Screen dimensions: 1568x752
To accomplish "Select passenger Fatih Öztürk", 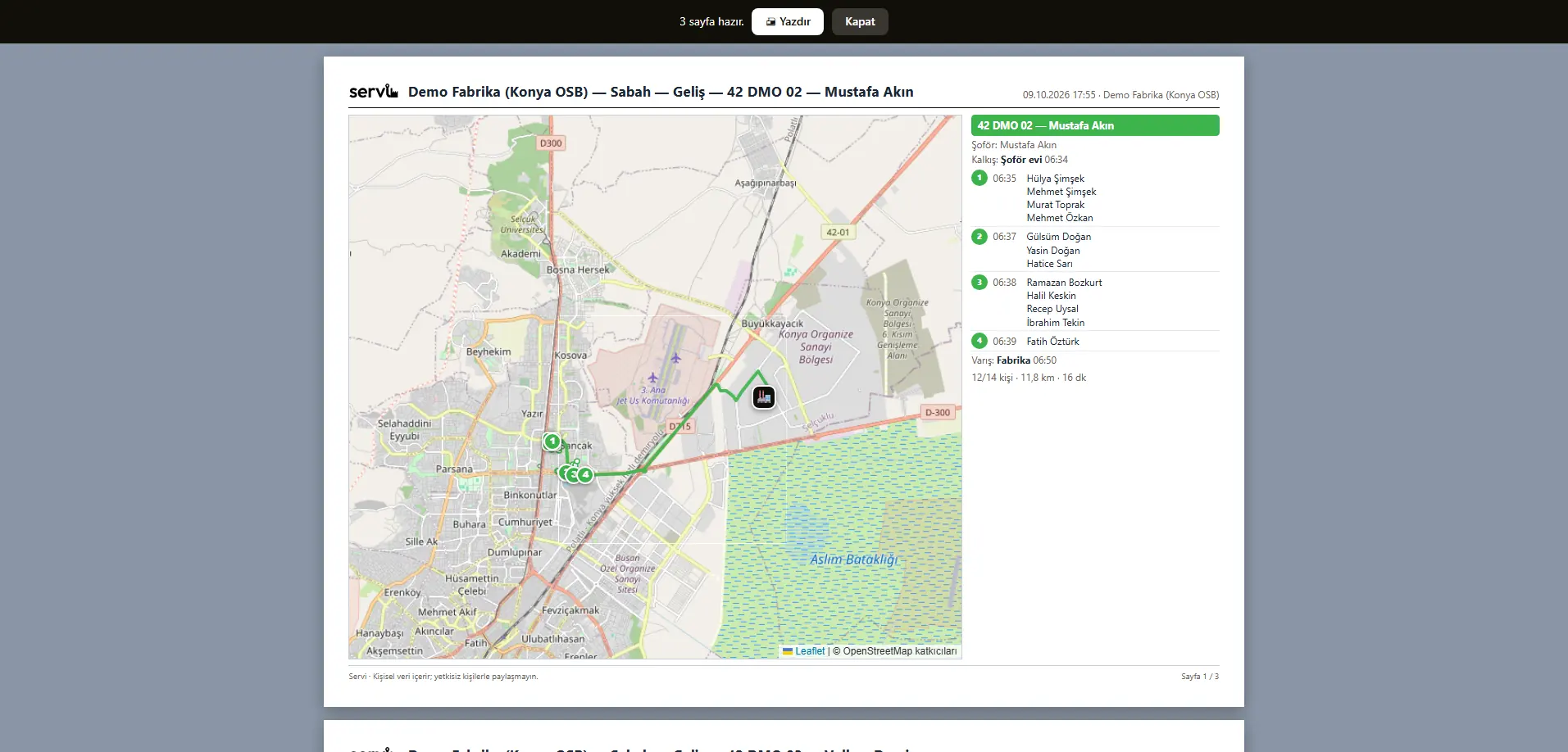I will 1052,342.
